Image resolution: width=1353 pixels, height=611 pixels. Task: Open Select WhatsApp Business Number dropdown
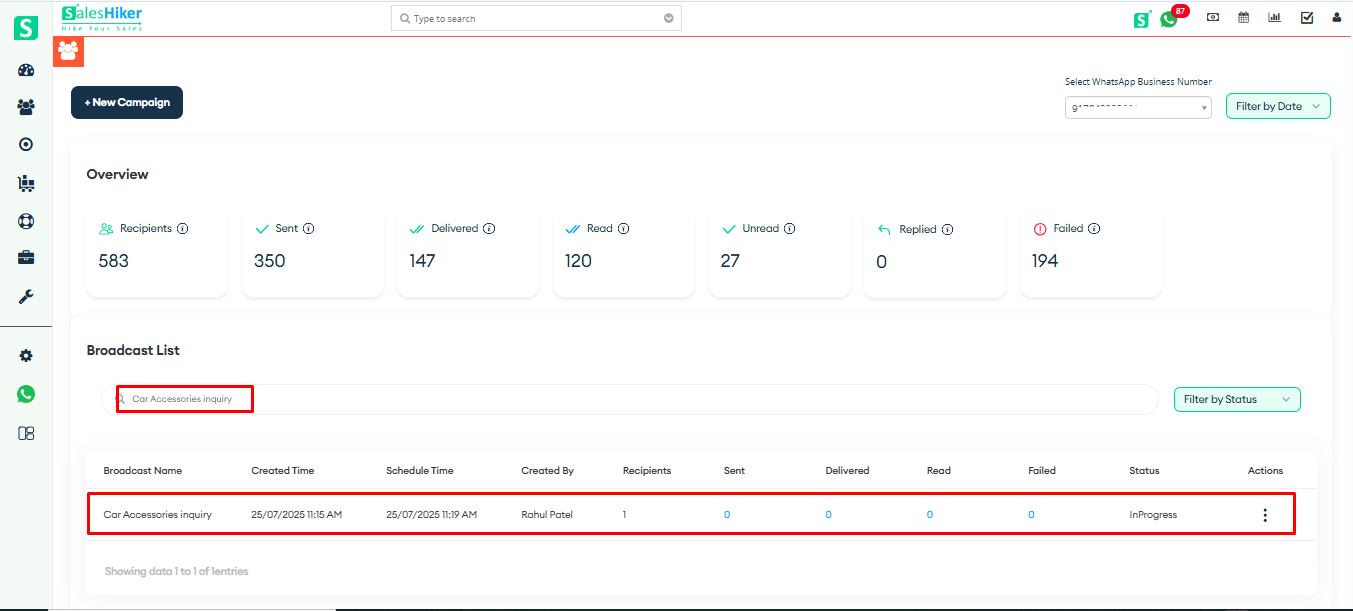1138,107
